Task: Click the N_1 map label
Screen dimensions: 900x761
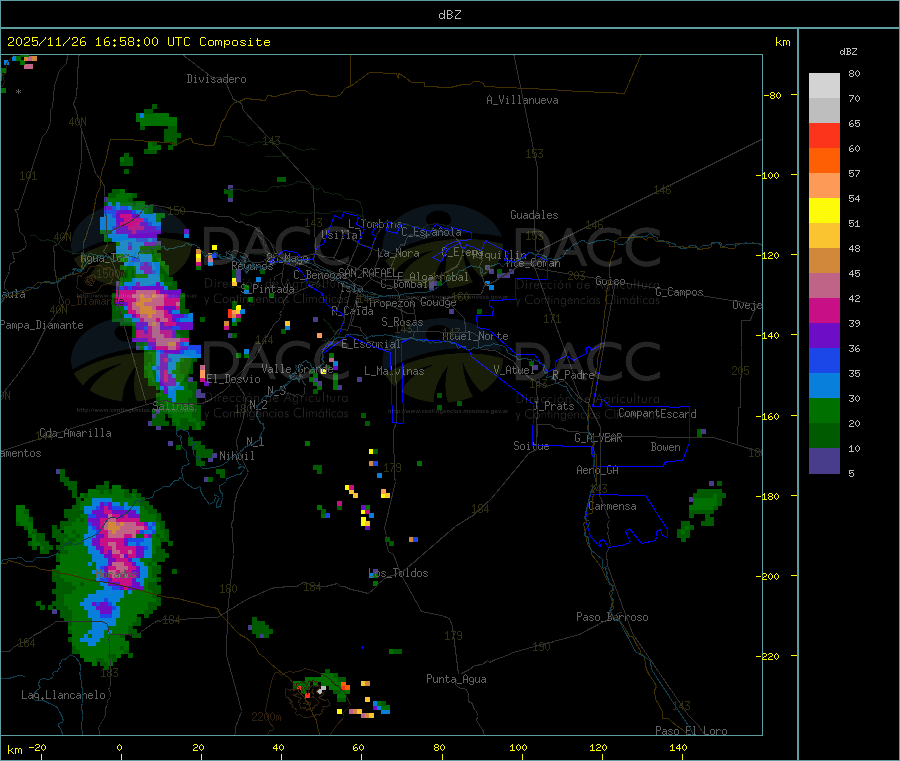Action: 255,441
